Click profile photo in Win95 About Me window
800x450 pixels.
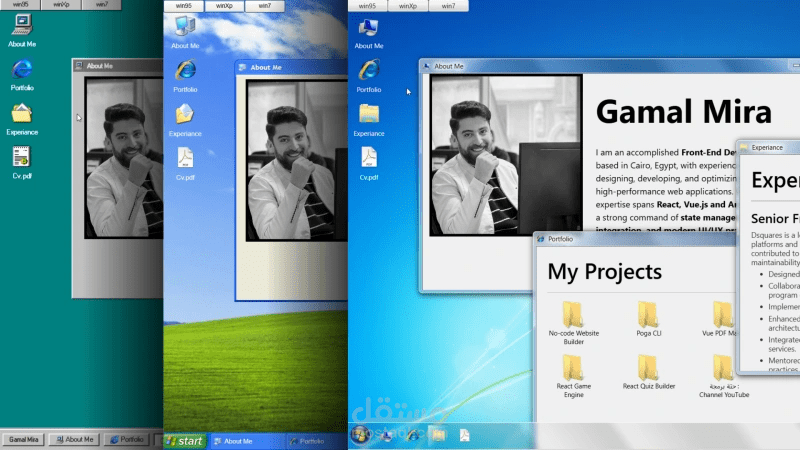coord(124,158)
